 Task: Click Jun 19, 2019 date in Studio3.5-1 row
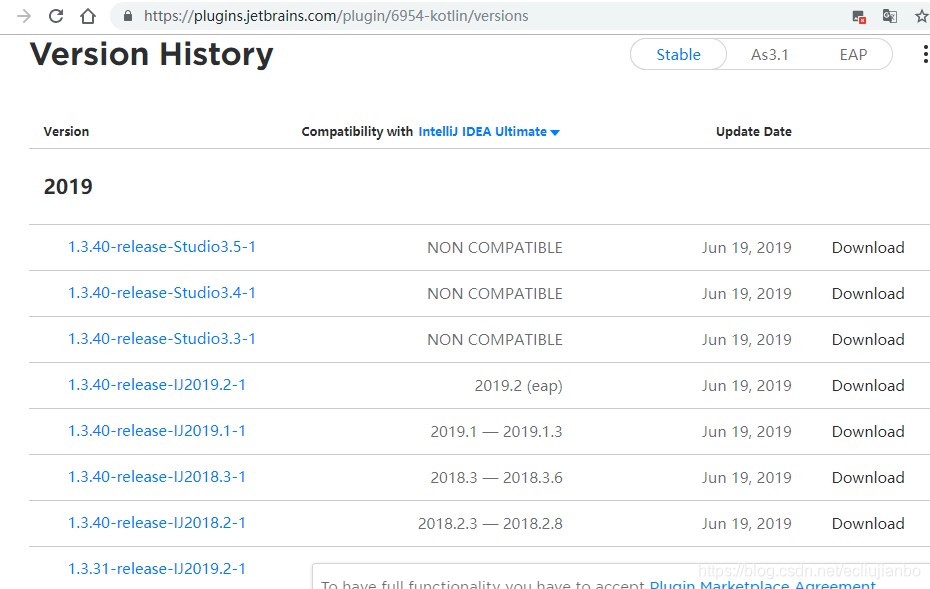click(746, 248)
